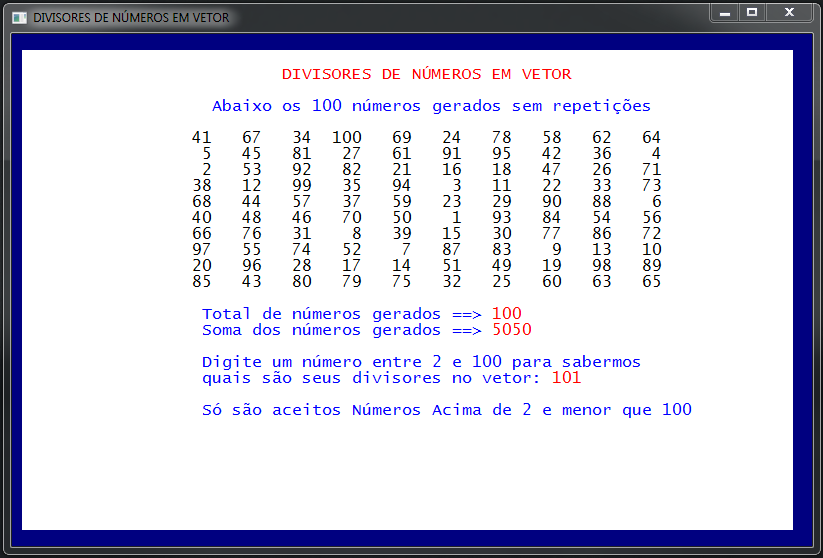Screen dimensions: 823x558
Task: Maximize the console window
Action: click(x=752, y=13)
